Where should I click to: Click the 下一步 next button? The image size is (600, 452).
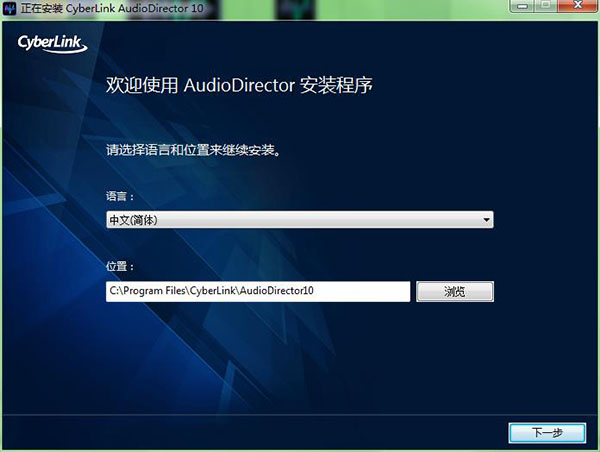[547, 433]
